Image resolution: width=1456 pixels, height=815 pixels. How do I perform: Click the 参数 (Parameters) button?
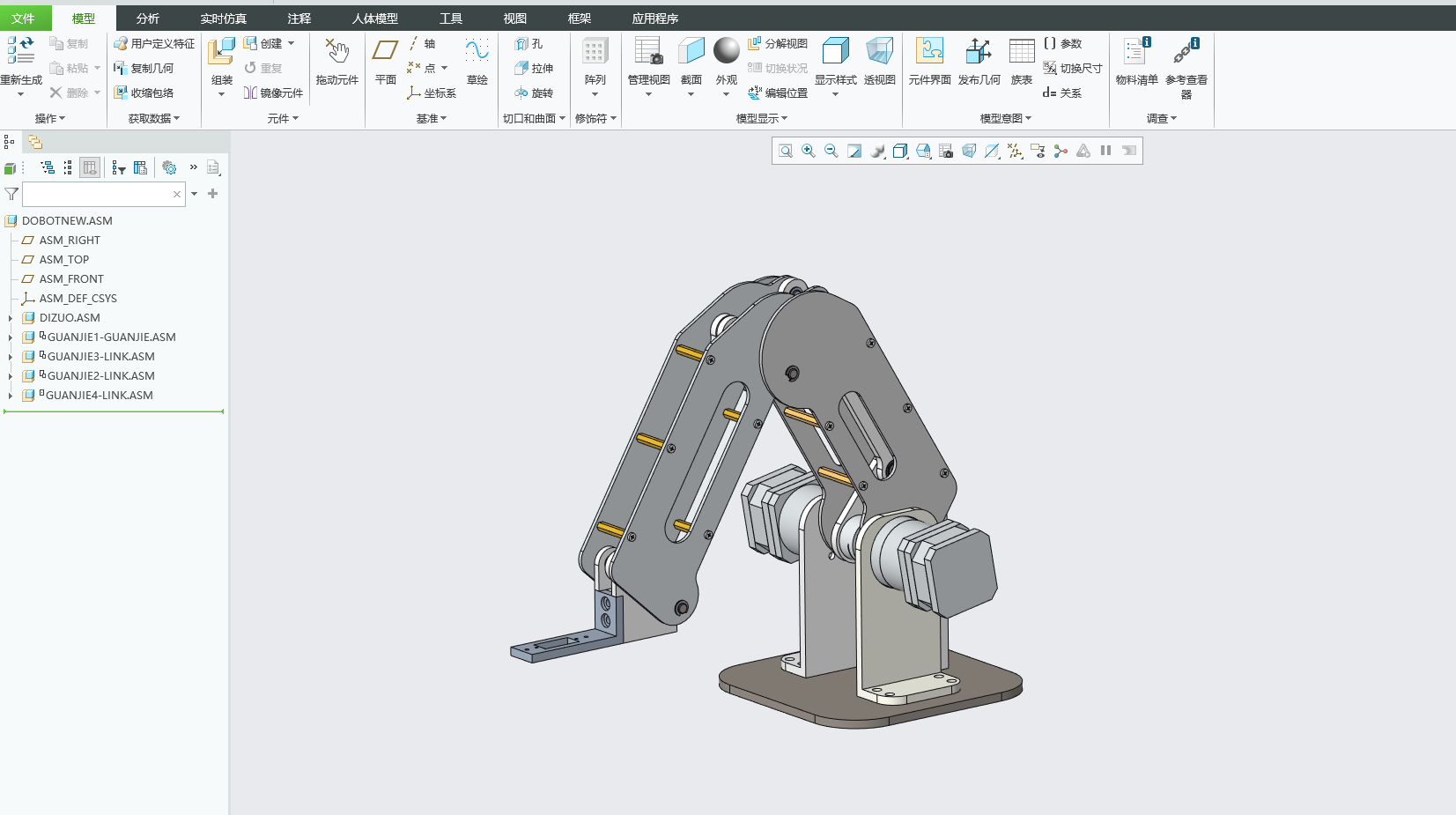coord(1062,43)
